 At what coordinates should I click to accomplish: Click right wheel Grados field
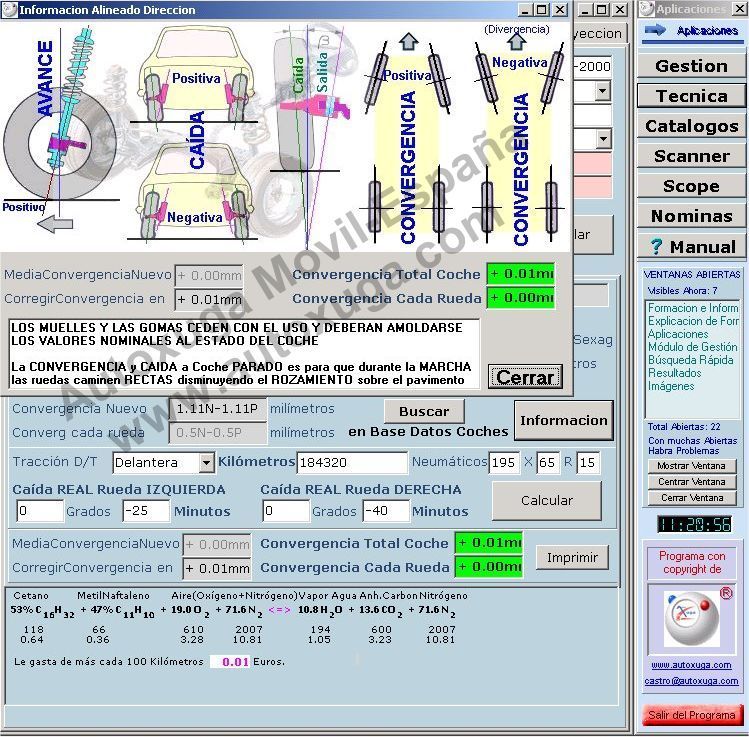coord(286,511)
